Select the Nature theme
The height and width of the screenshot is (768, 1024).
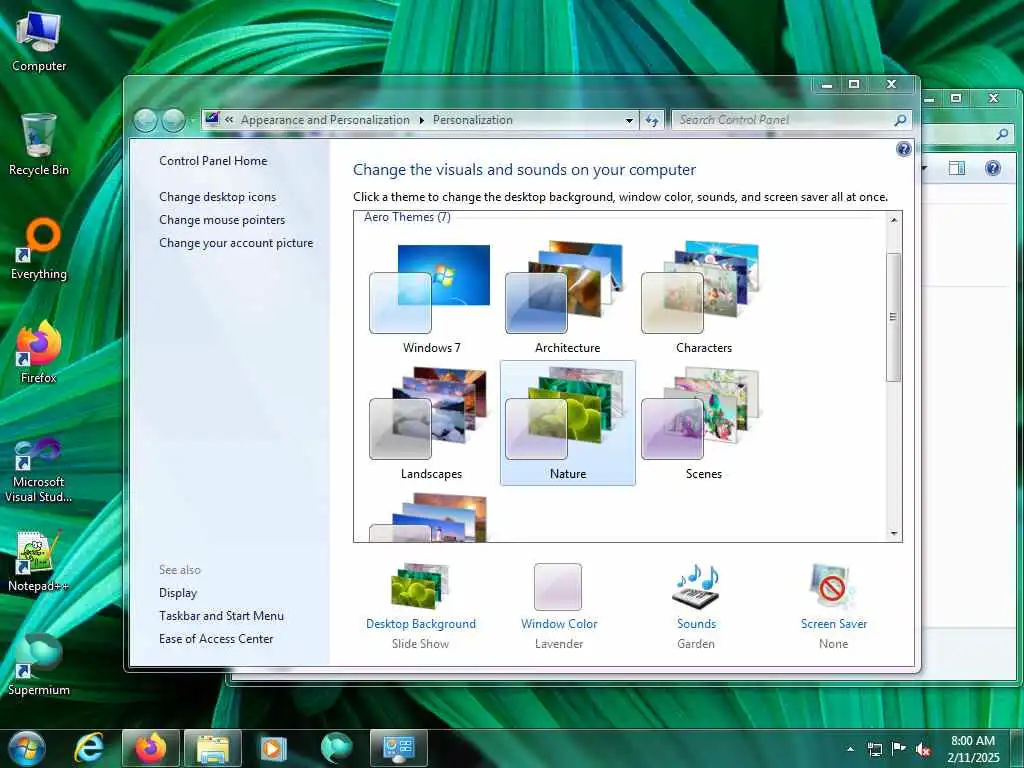pos(567,423)
